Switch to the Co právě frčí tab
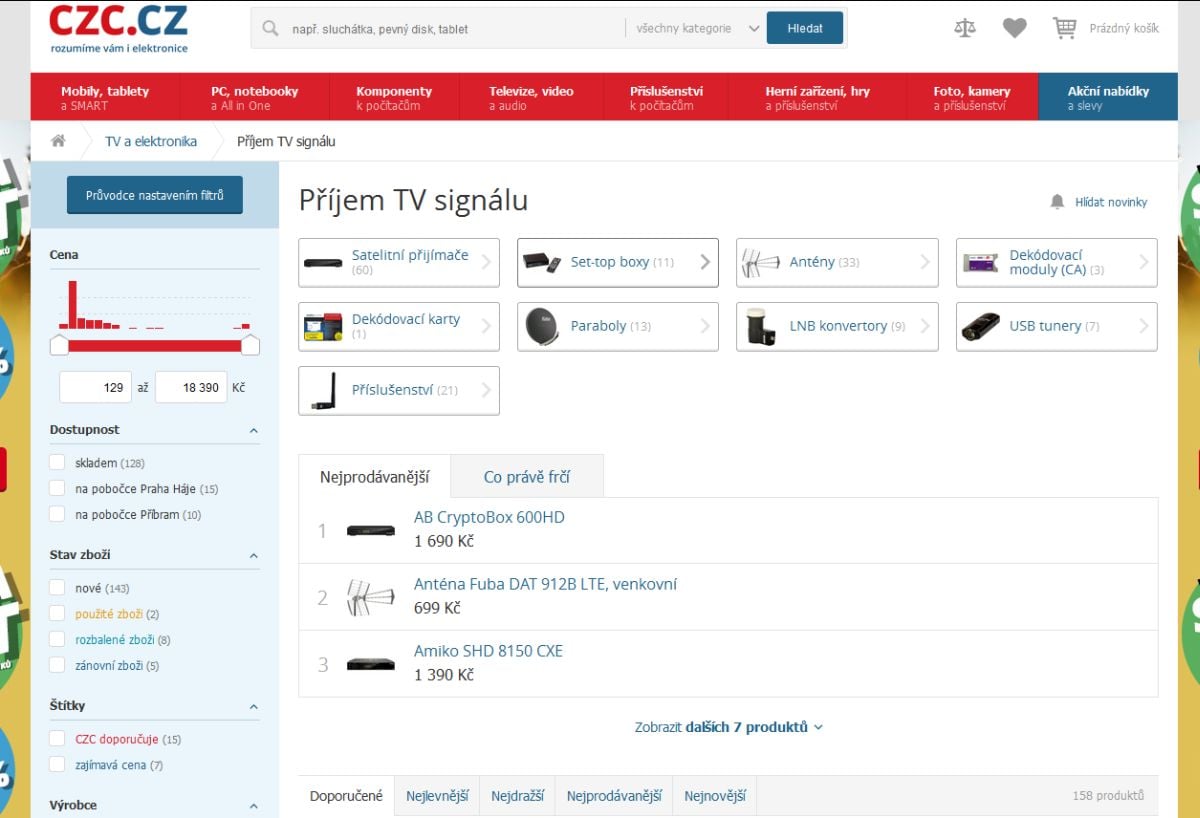The width and height of the screenshot is (1200, 818). [526, 477]
